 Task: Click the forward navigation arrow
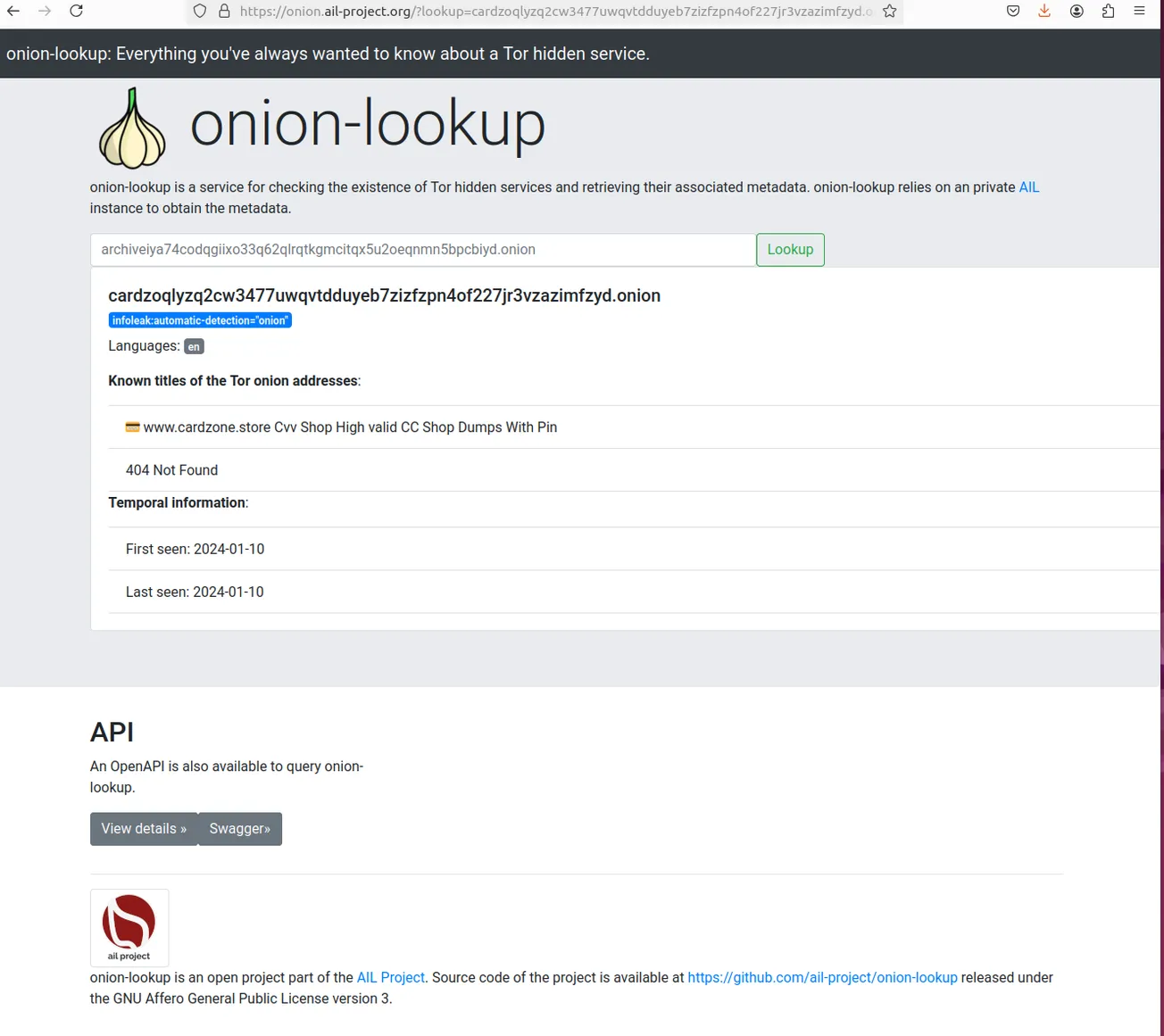tap(45, 11)
